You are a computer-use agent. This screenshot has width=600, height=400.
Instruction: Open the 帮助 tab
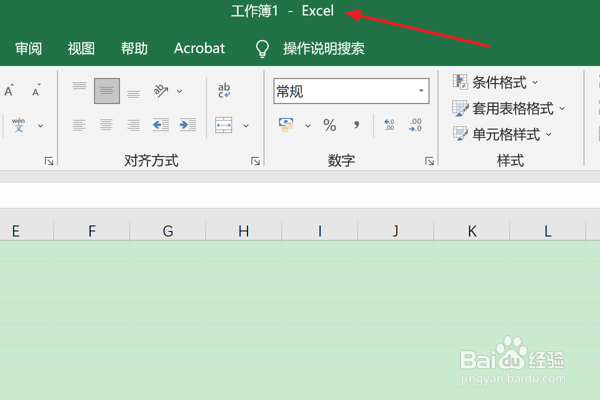[134, 49]
